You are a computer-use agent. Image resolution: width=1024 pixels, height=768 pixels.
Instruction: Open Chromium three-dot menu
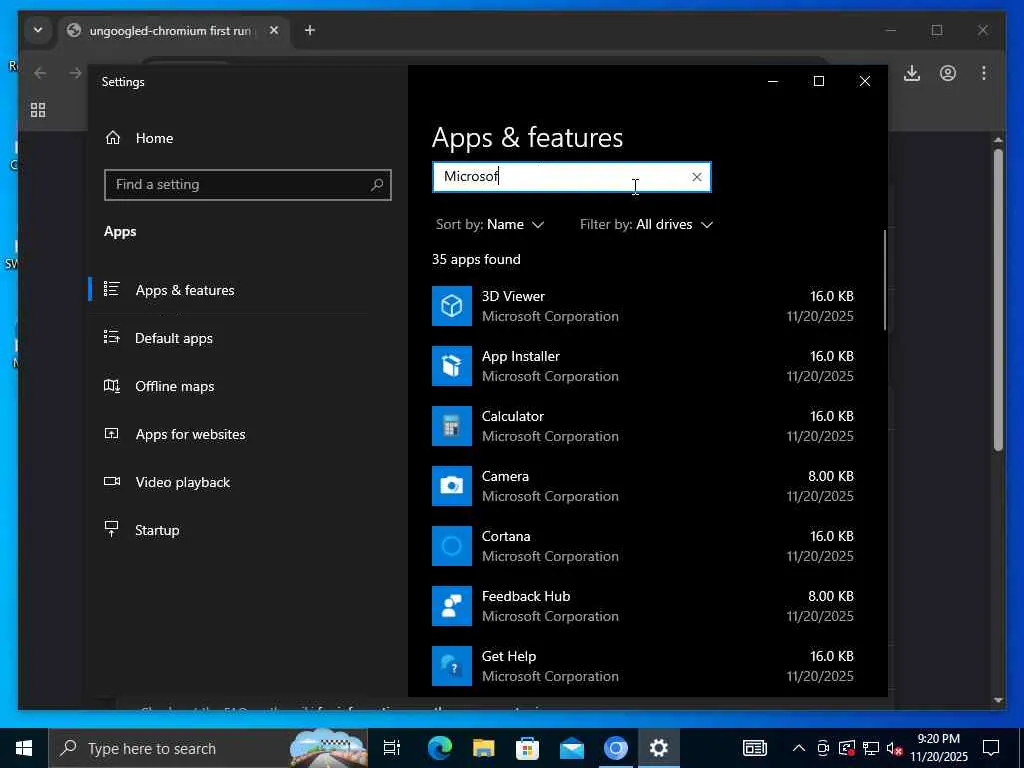coord(984,73)
